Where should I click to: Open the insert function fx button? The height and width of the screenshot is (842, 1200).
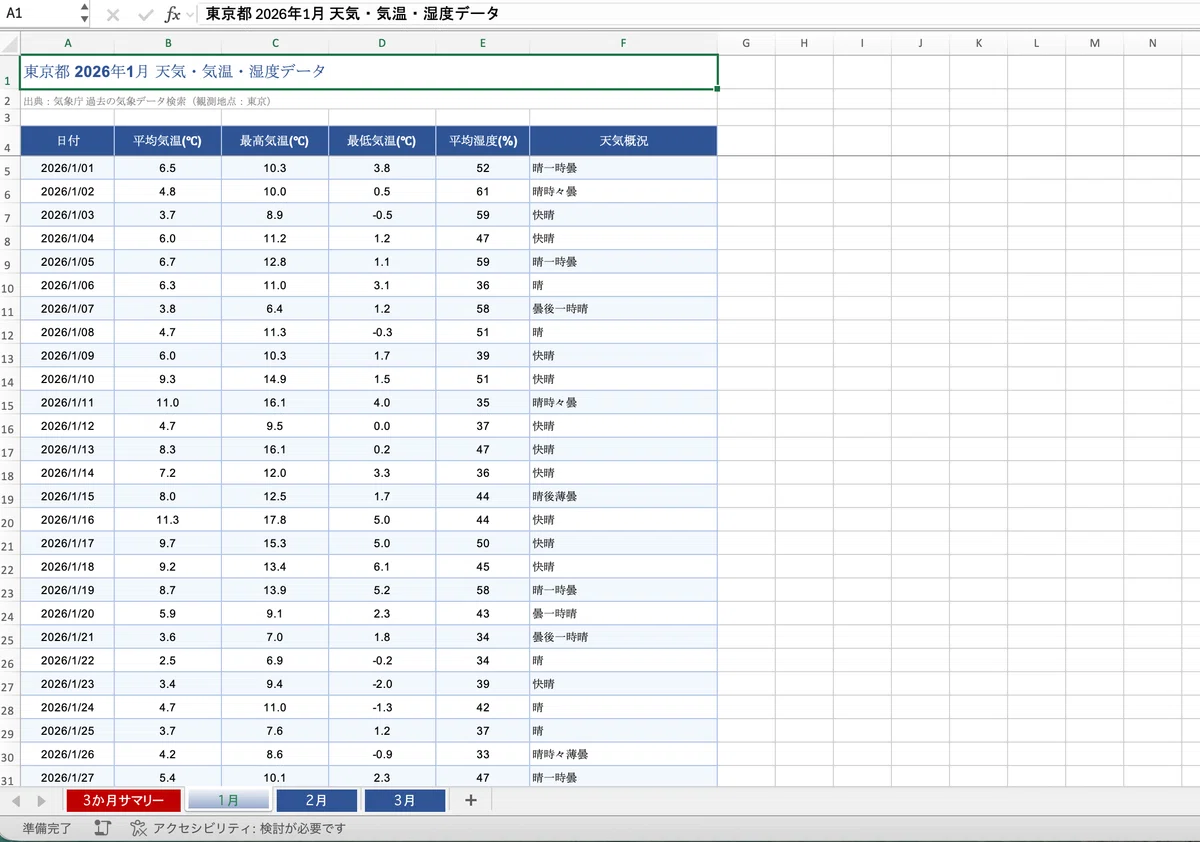click(173, 15)
